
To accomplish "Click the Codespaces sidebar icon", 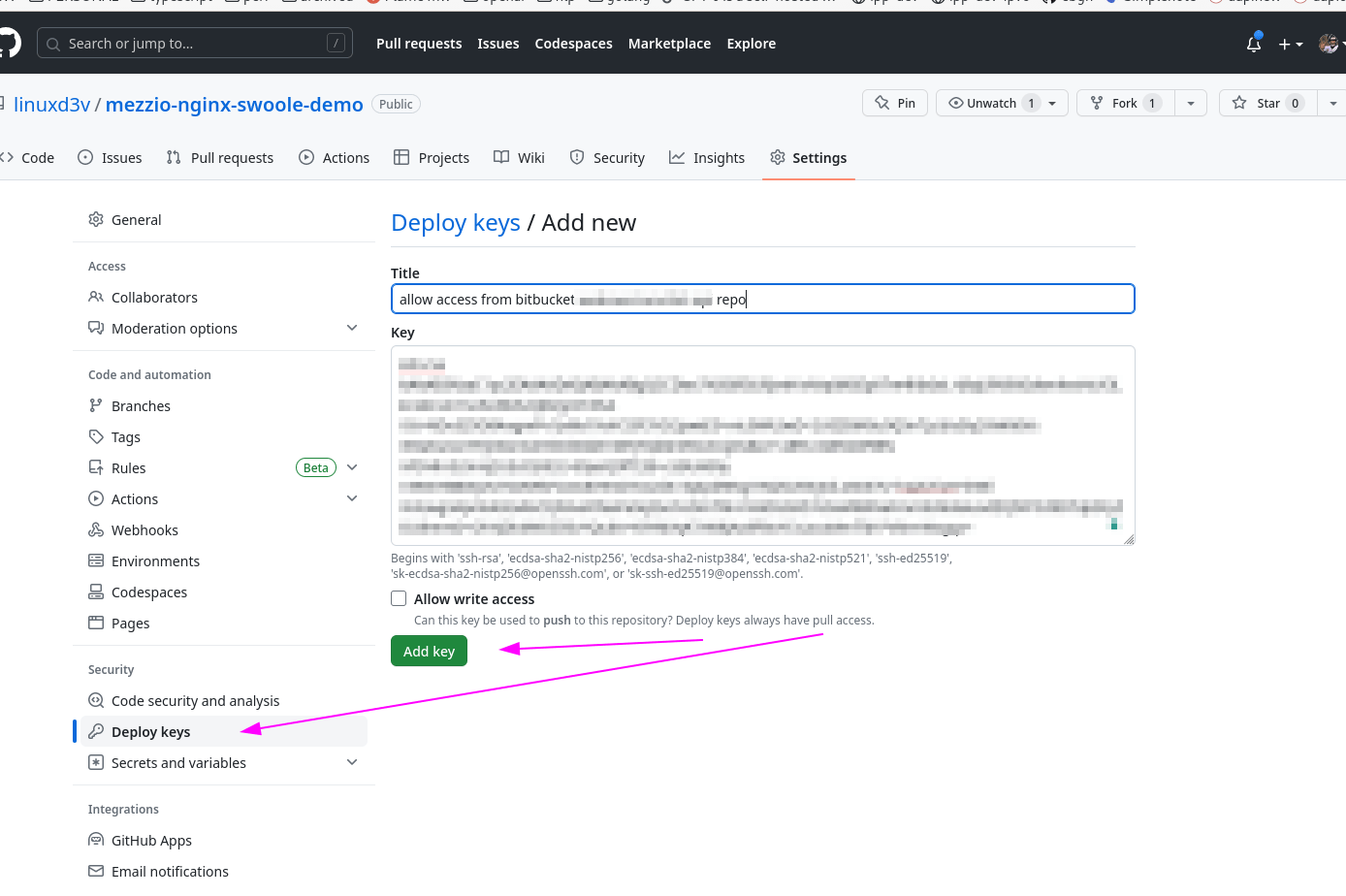I will tap(95, 592).
